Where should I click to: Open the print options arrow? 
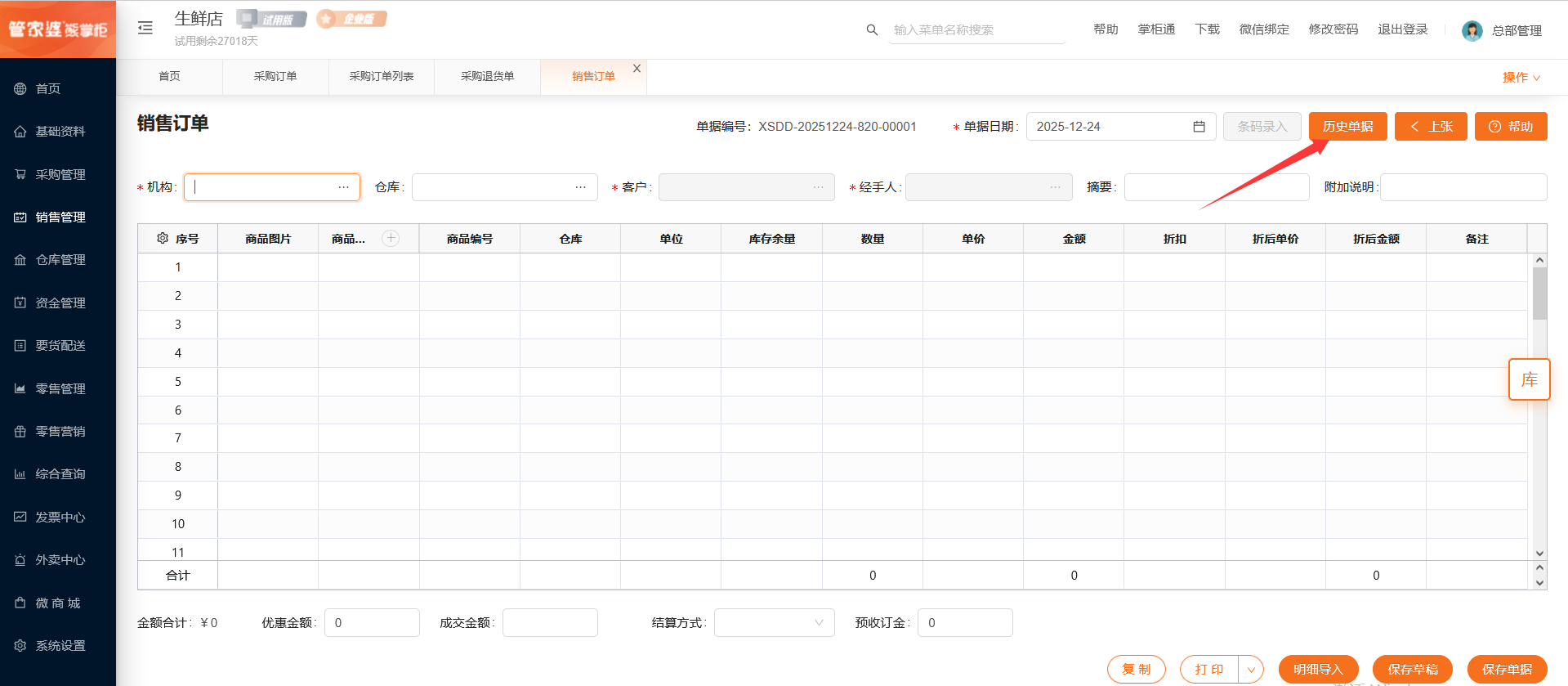pos(1251,670)
